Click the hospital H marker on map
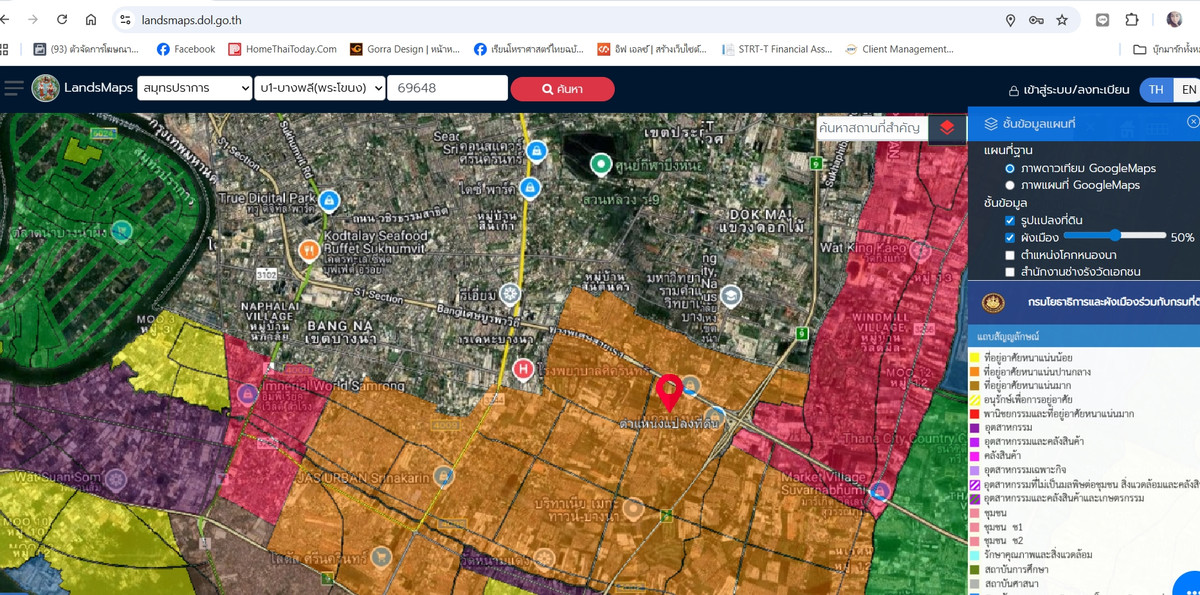Image resolution: width=1200 pixels, height=595 pixels. pos(522,369)
